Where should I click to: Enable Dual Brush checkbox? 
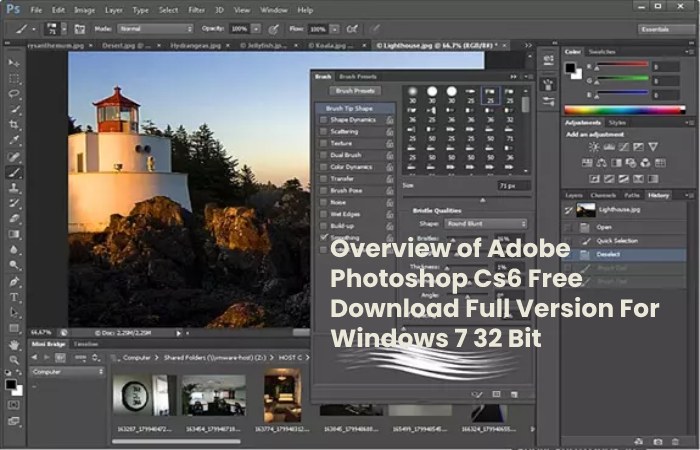coord(324,155)
